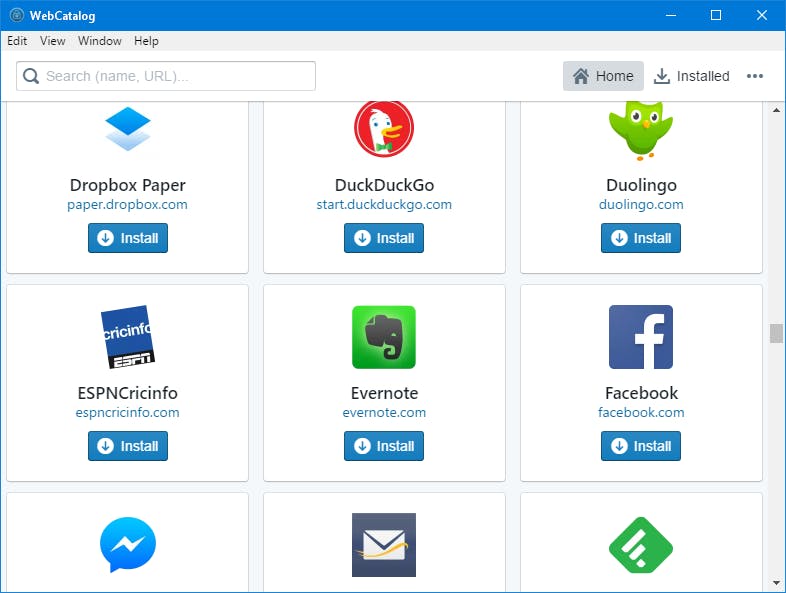Maximize the WebCatalog window
786x593 pixels.
tap(716, 15)
